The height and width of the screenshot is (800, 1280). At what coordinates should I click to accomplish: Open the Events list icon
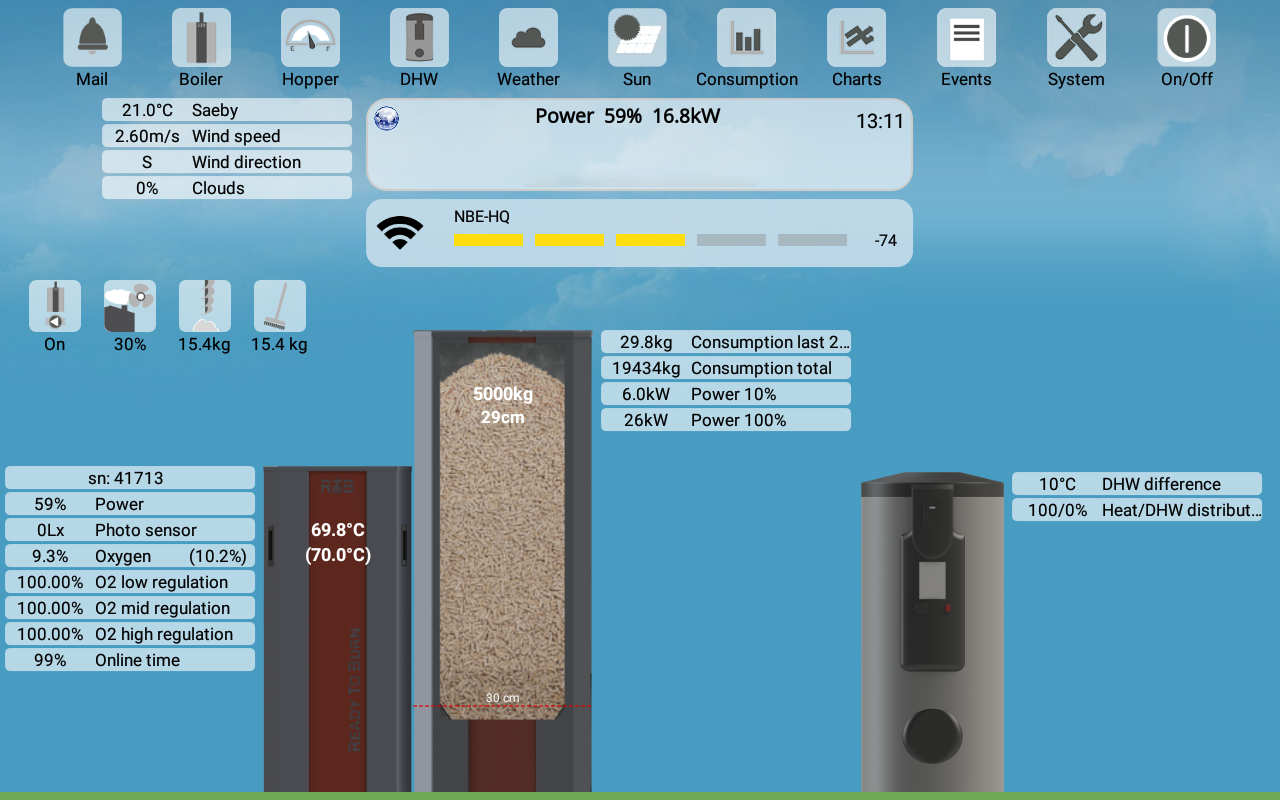(966, 38)
